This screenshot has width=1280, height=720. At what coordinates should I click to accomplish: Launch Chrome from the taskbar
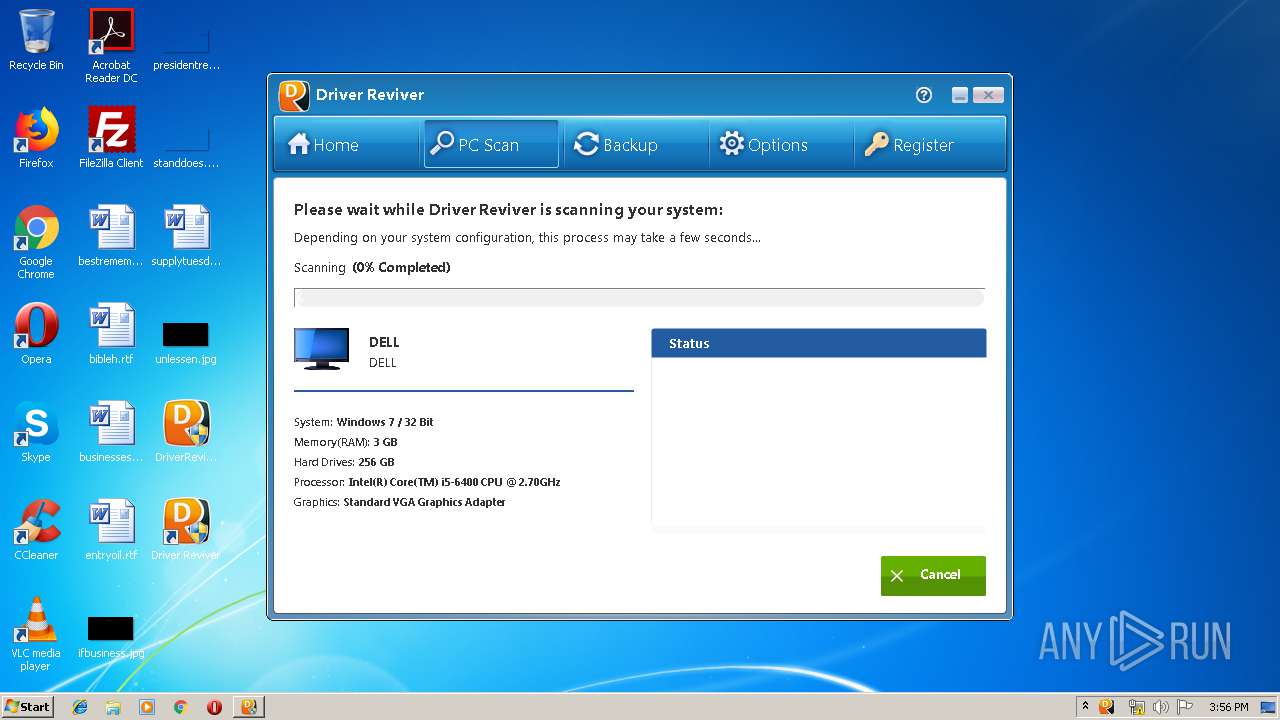pos(180,707)
